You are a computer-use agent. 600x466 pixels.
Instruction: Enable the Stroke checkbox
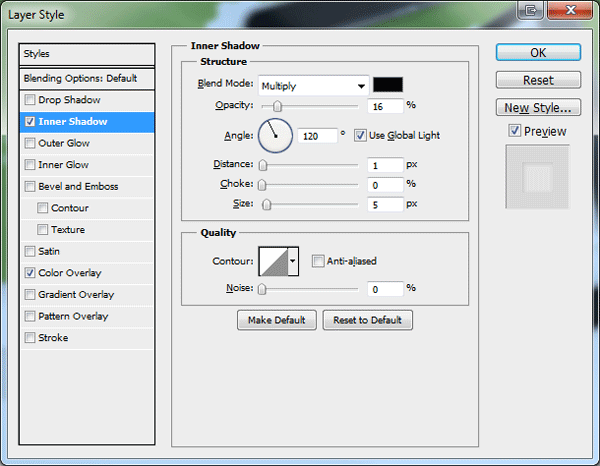pos(29,338)
